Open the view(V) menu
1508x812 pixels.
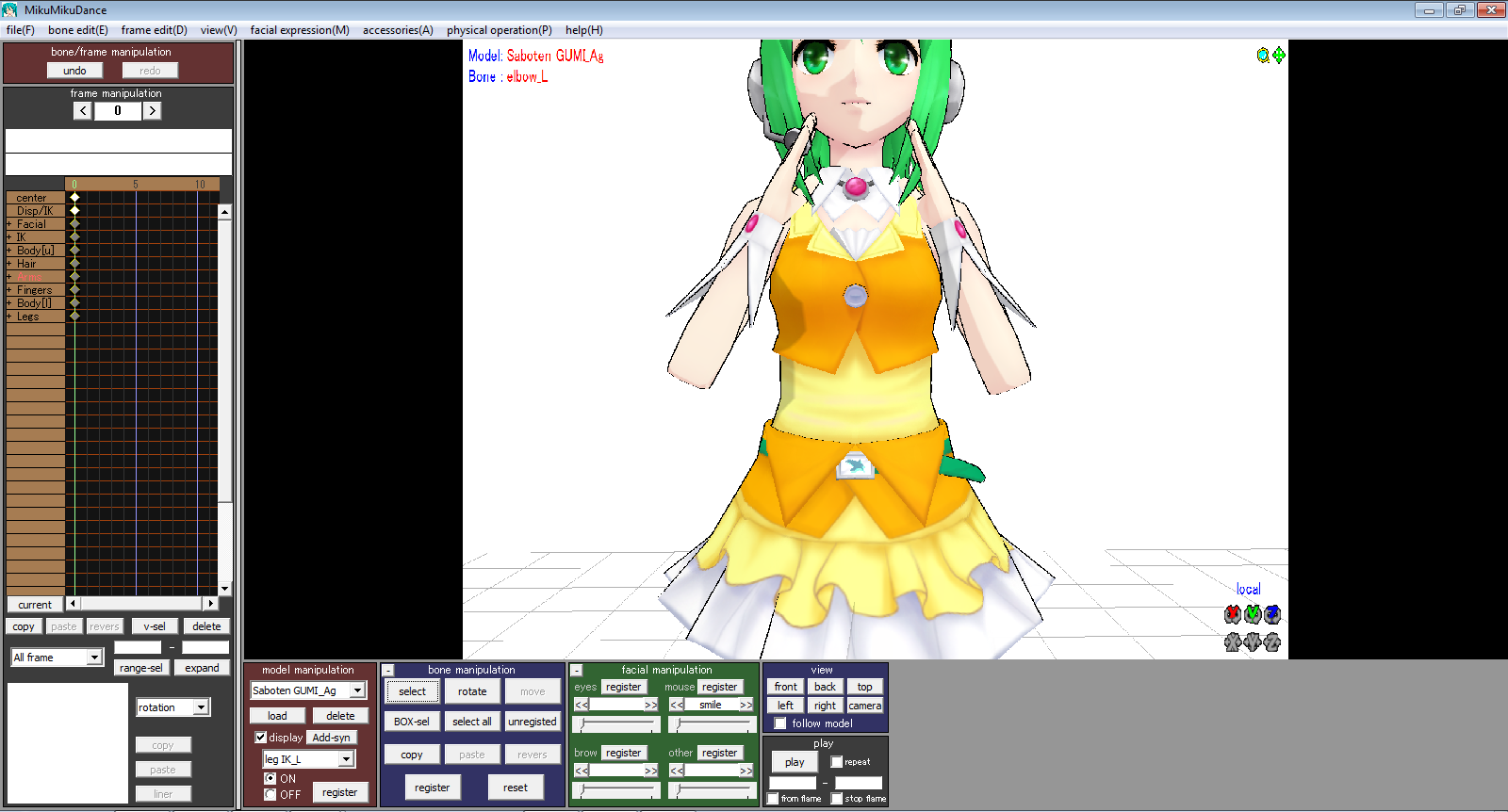click(x=219, y=30)
